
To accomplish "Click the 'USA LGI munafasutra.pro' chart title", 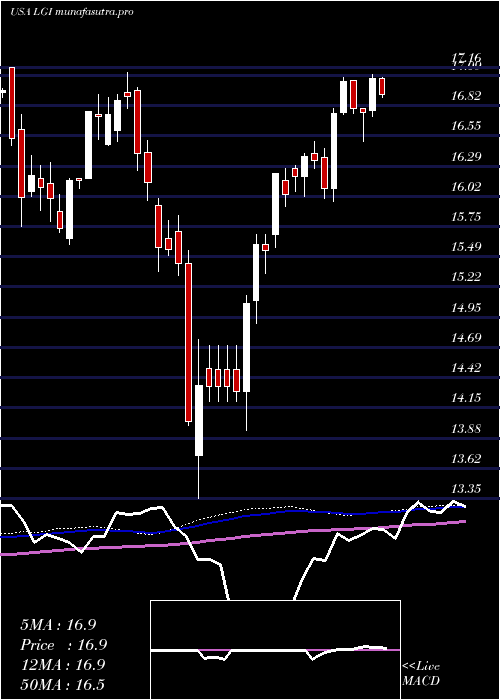I will [x=71, y=12].
